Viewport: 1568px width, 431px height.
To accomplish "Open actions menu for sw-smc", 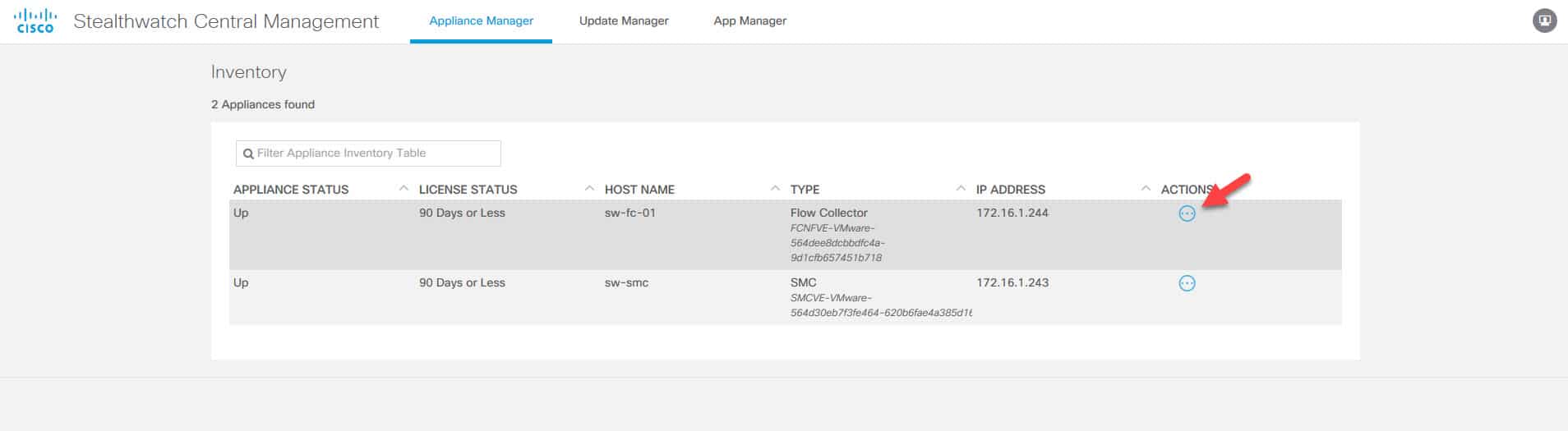I will pos(1187,283).
